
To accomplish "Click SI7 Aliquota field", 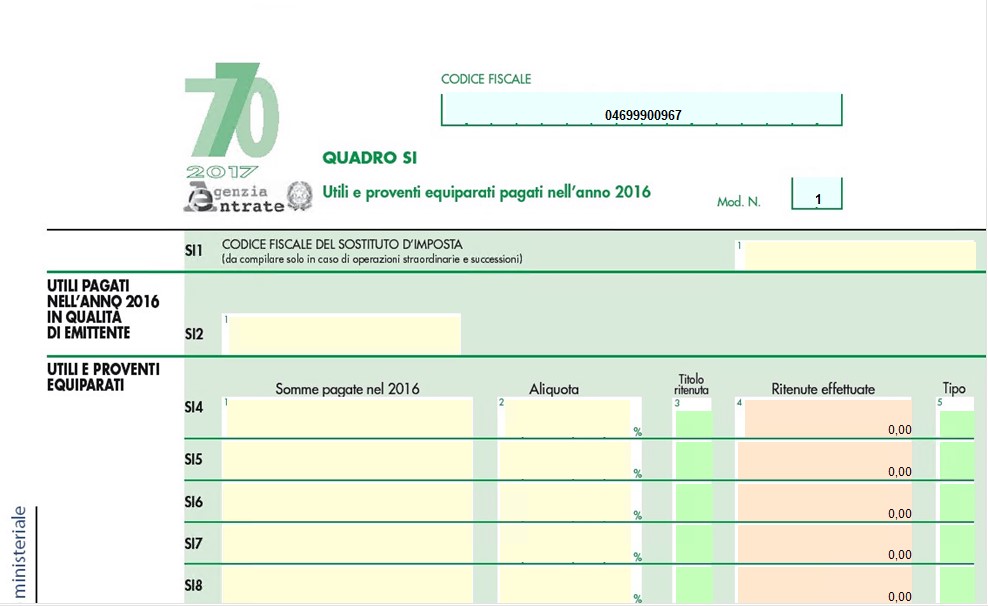I will pyautogui.click(x=565, y=543).
